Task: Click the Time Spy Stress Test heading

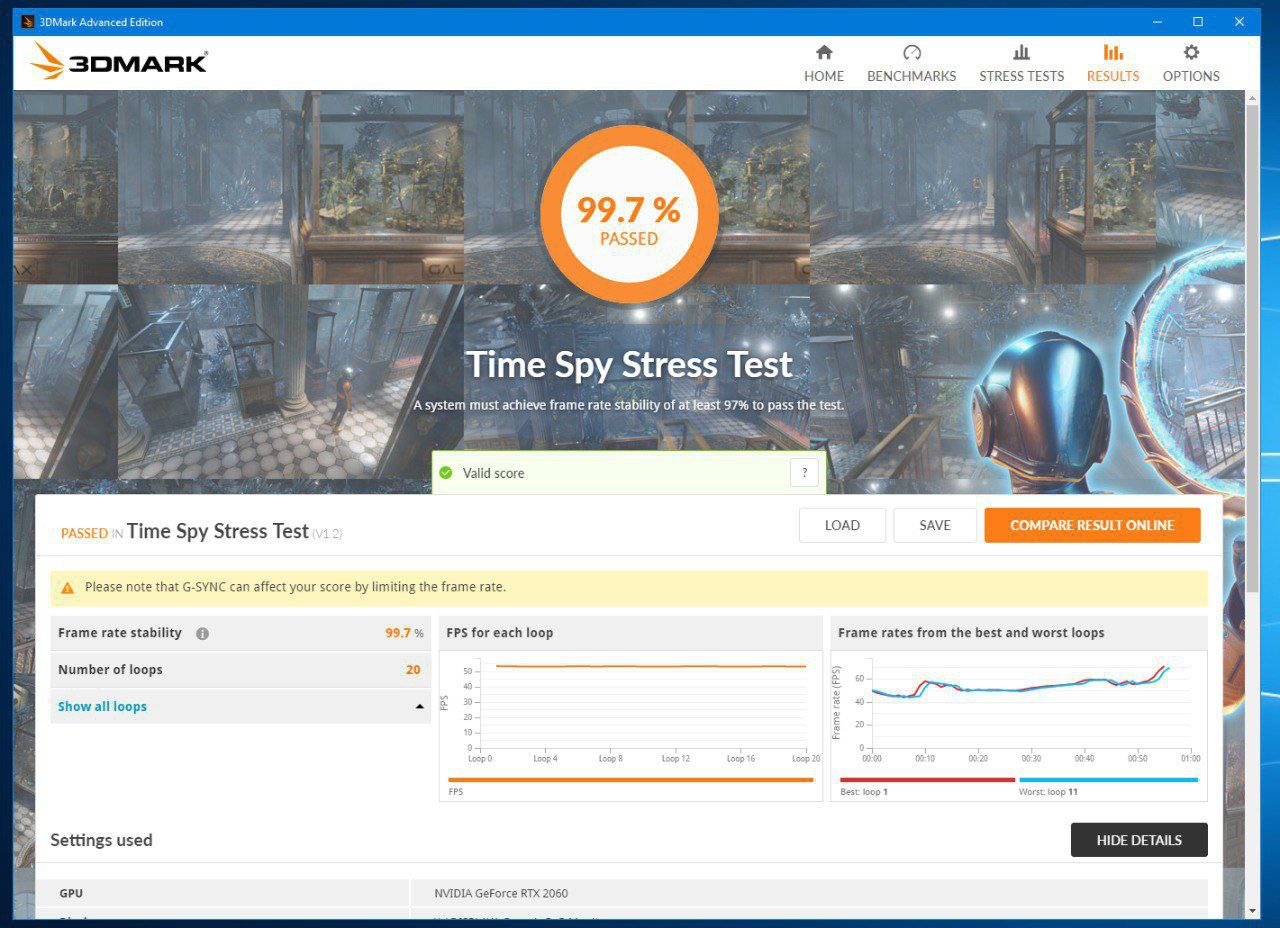Action: click(629, 365)
